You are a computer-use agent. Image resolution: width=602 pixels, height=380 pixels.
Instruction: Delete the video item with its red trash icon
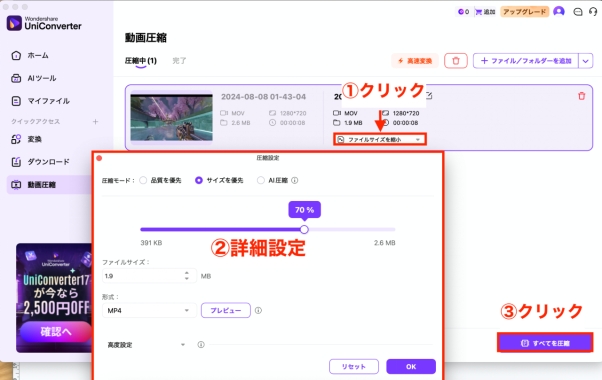tap(582, 96)
